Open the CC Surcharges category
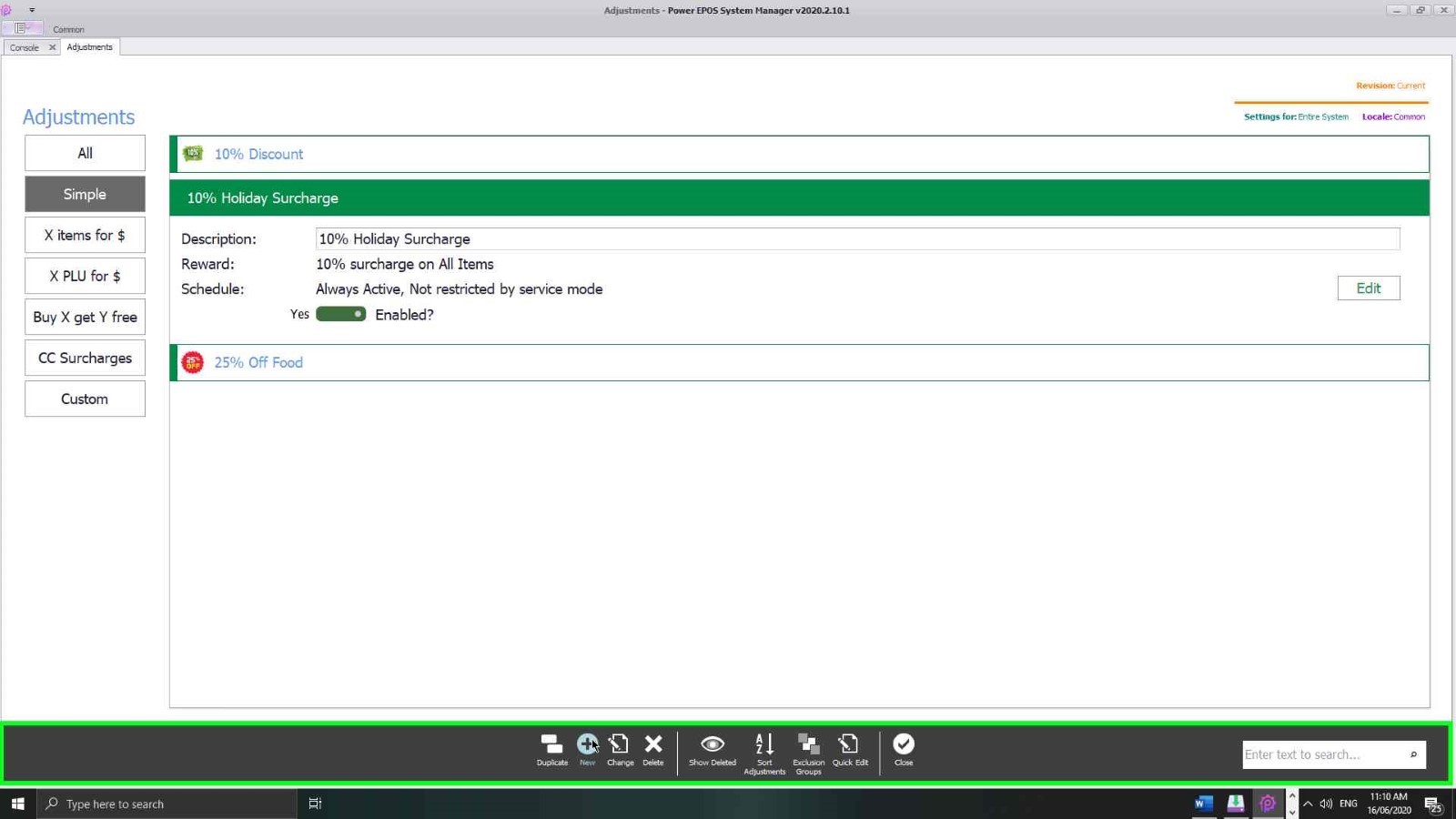 click(85, 358)
